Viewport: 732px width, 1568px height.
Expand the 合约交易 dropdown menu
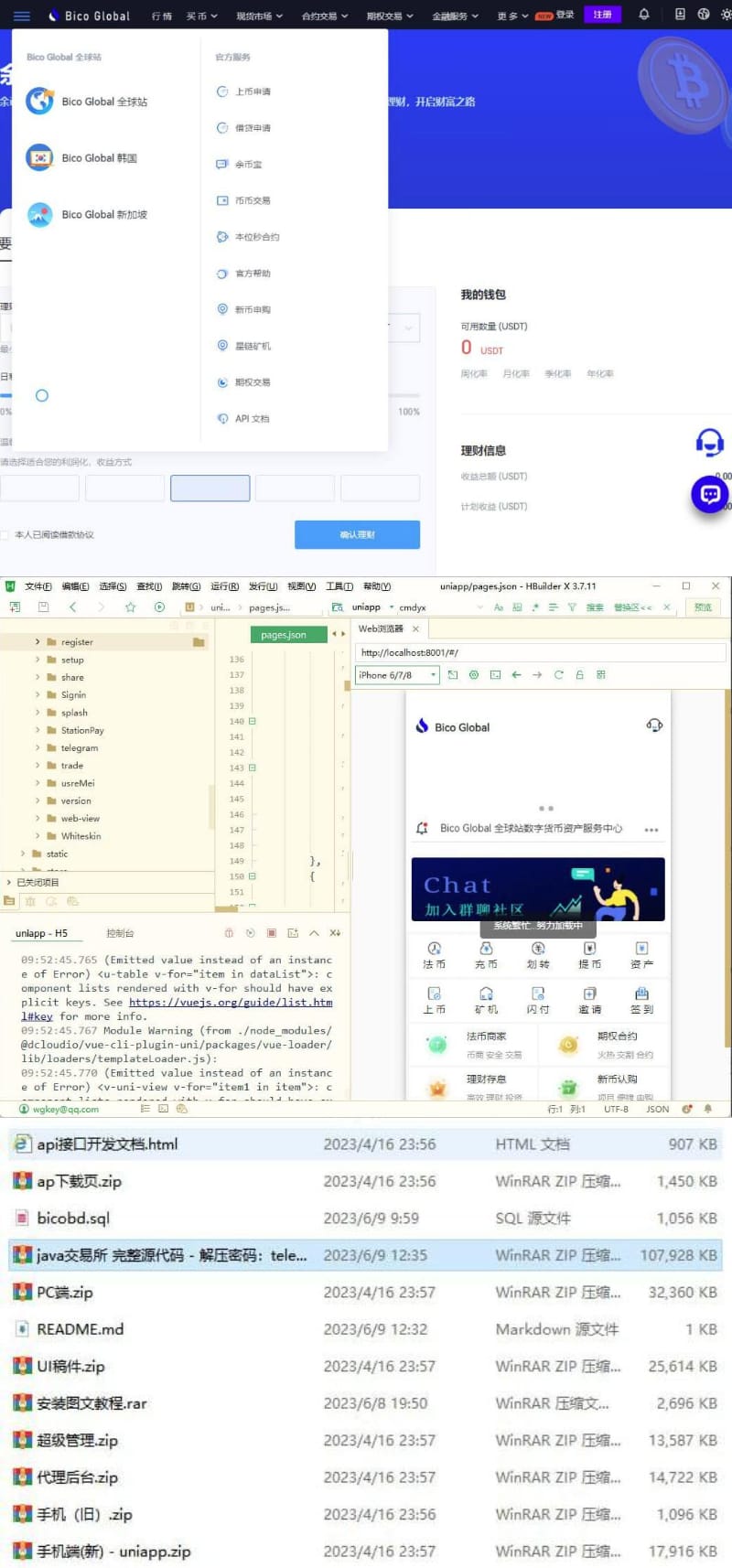click(x=324, y=16)
